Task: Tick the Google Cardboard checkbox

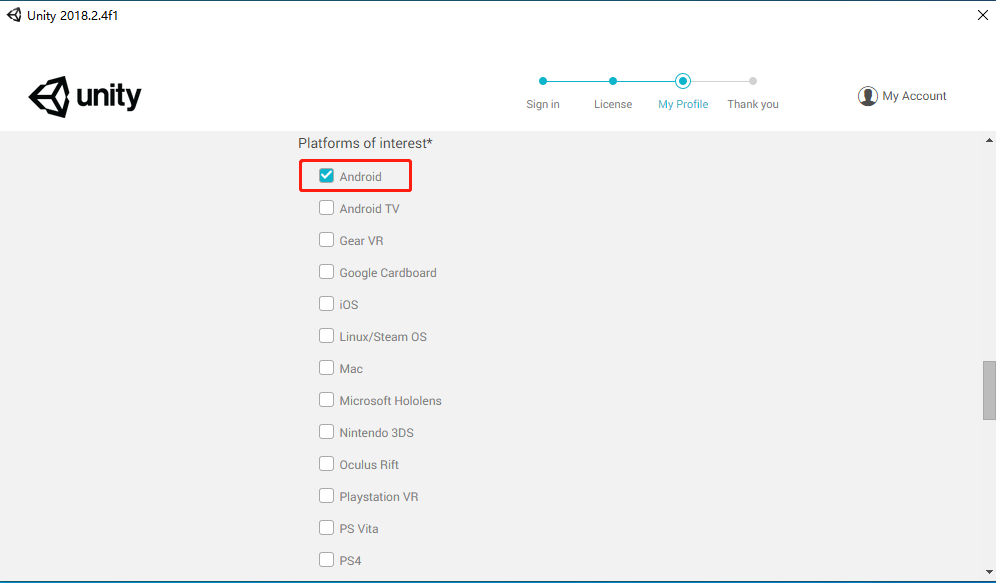Action: [326, 272]
